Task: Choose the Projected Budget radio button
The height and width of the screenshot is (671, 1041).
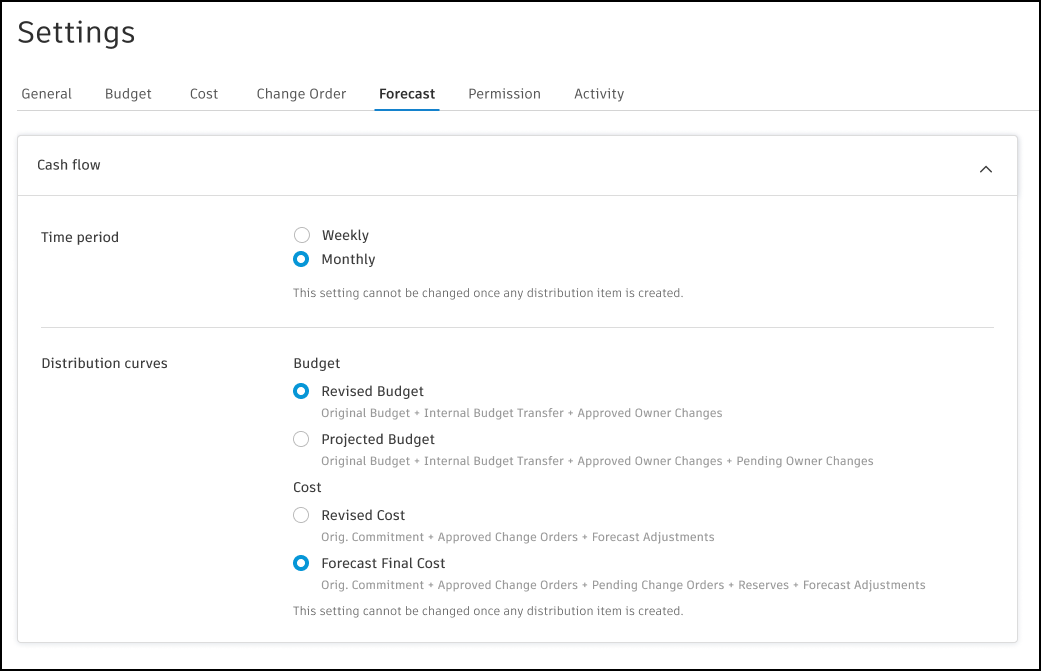Action: [301, 439]
